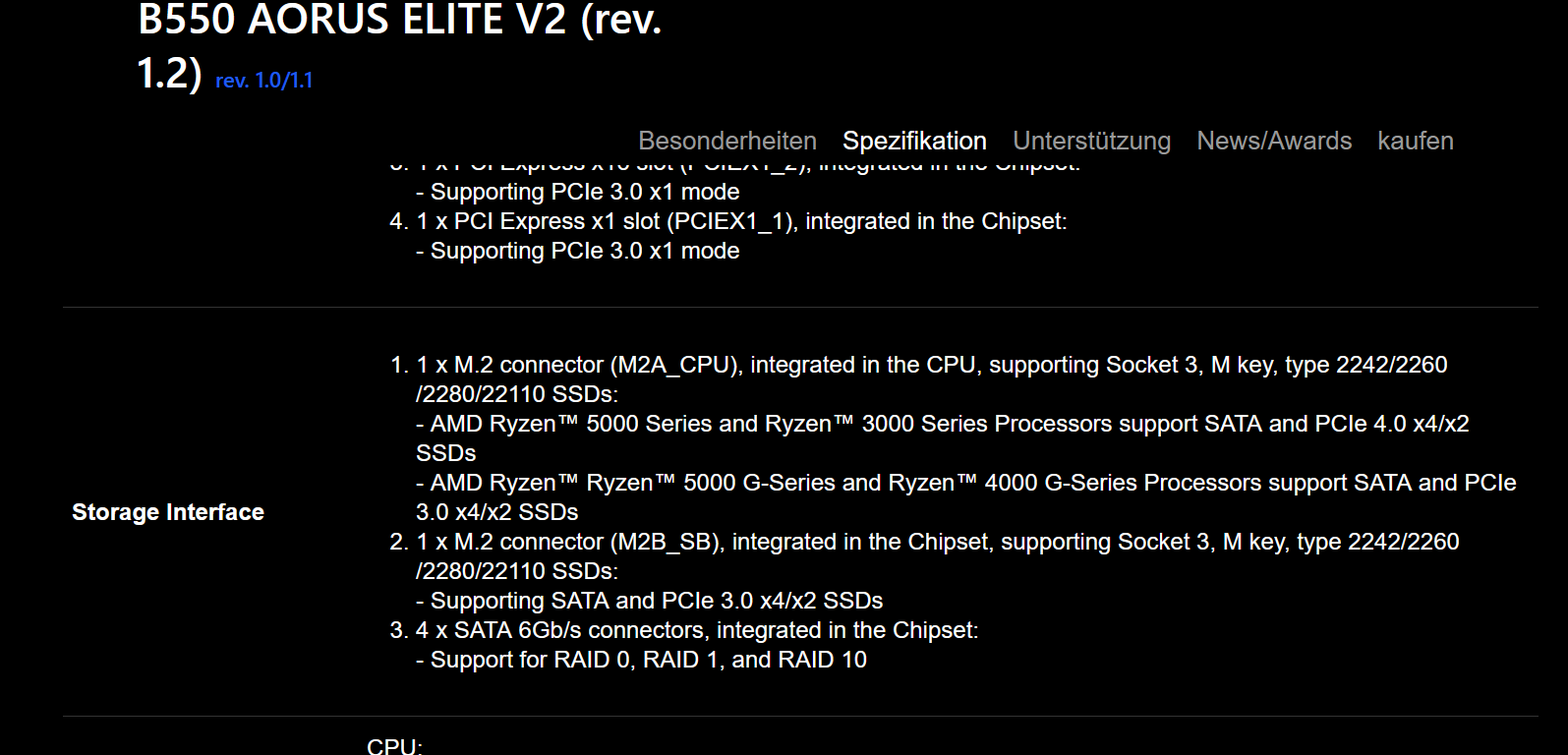Screen dimensions: 1568x755
Task: Click the CPU: label at the bottom
Action: coord(394,746)
